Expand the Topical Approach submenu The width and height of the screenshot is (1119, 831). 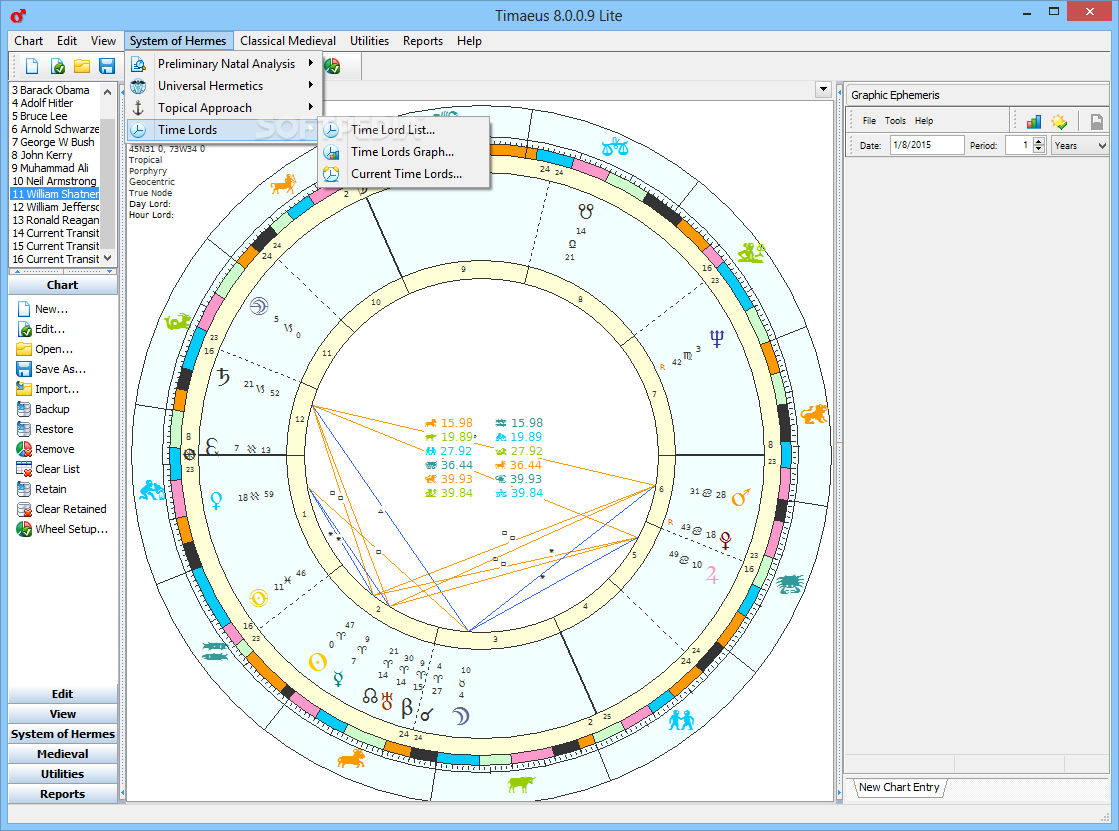point(310,107)
